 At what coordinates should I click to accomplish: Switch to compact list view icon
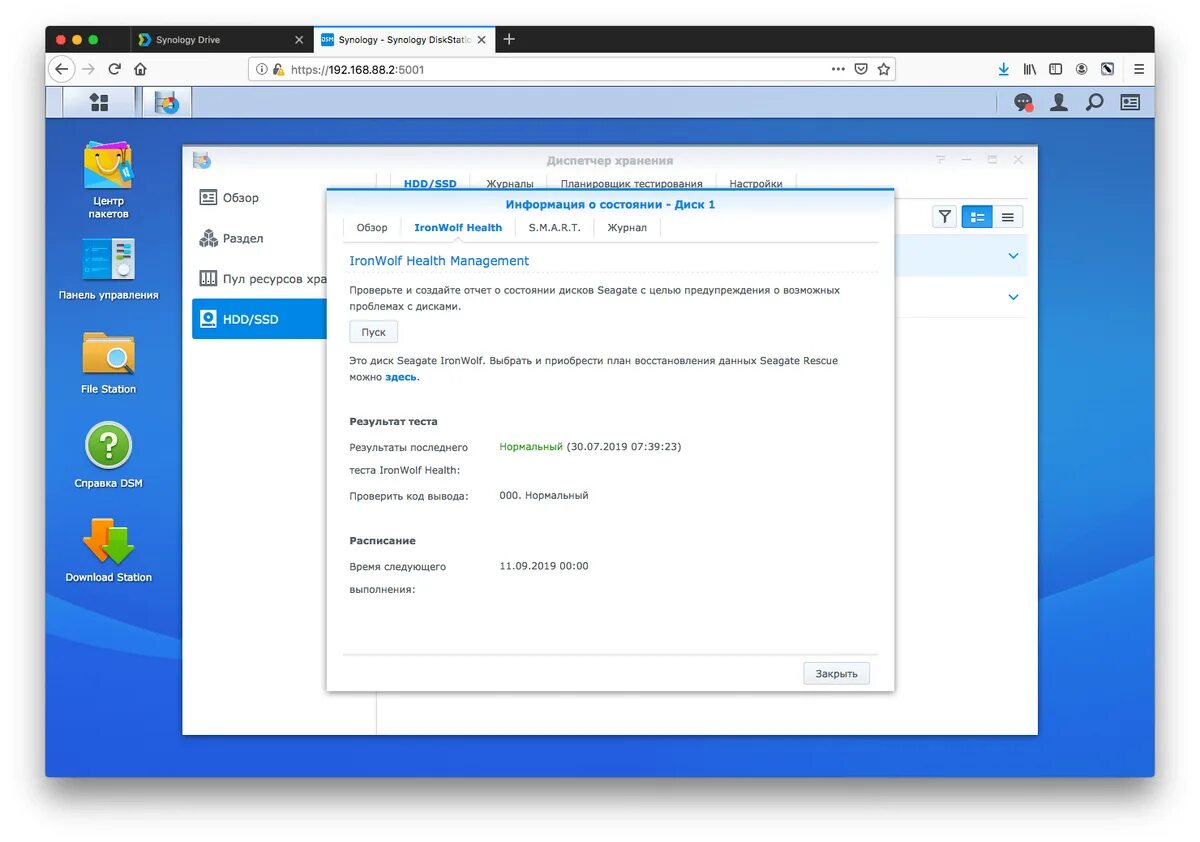coord(1008,217)
